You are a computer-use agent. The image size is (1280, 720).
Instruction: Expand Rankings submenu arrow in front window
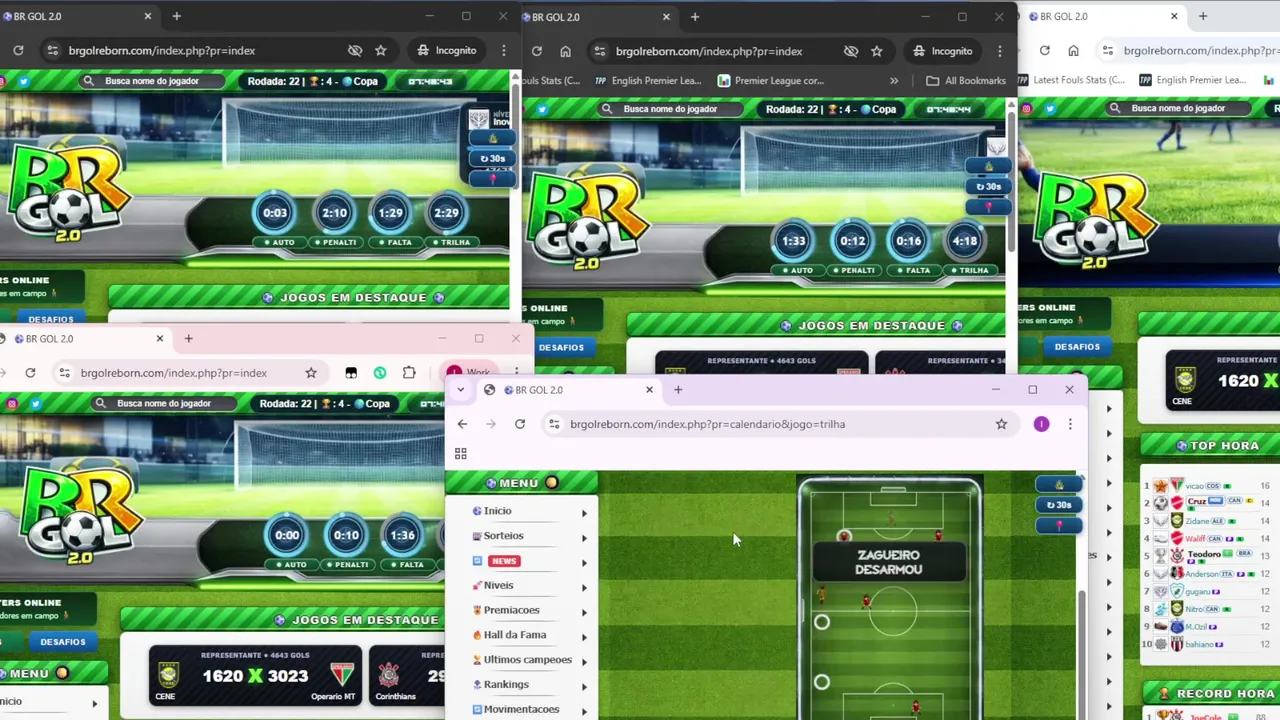pyautogui.click(x=584, y=687)
